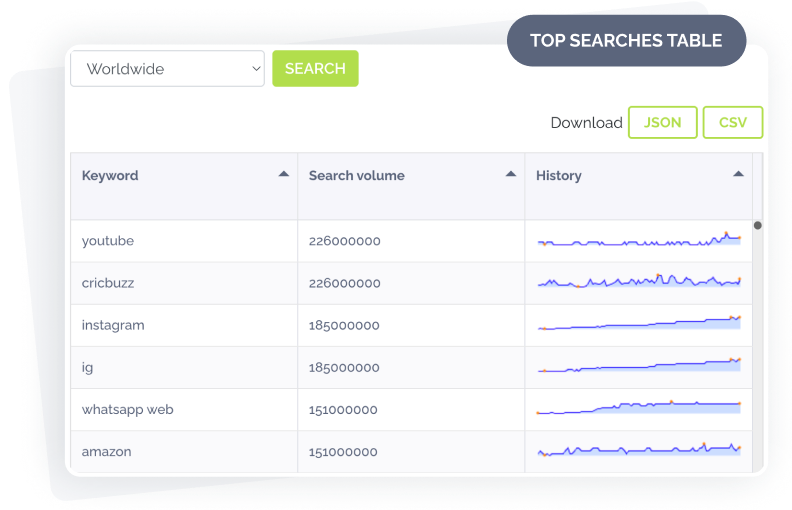Open the Worldwide location dropdown

pyautogui.click(x=167, y=69)
